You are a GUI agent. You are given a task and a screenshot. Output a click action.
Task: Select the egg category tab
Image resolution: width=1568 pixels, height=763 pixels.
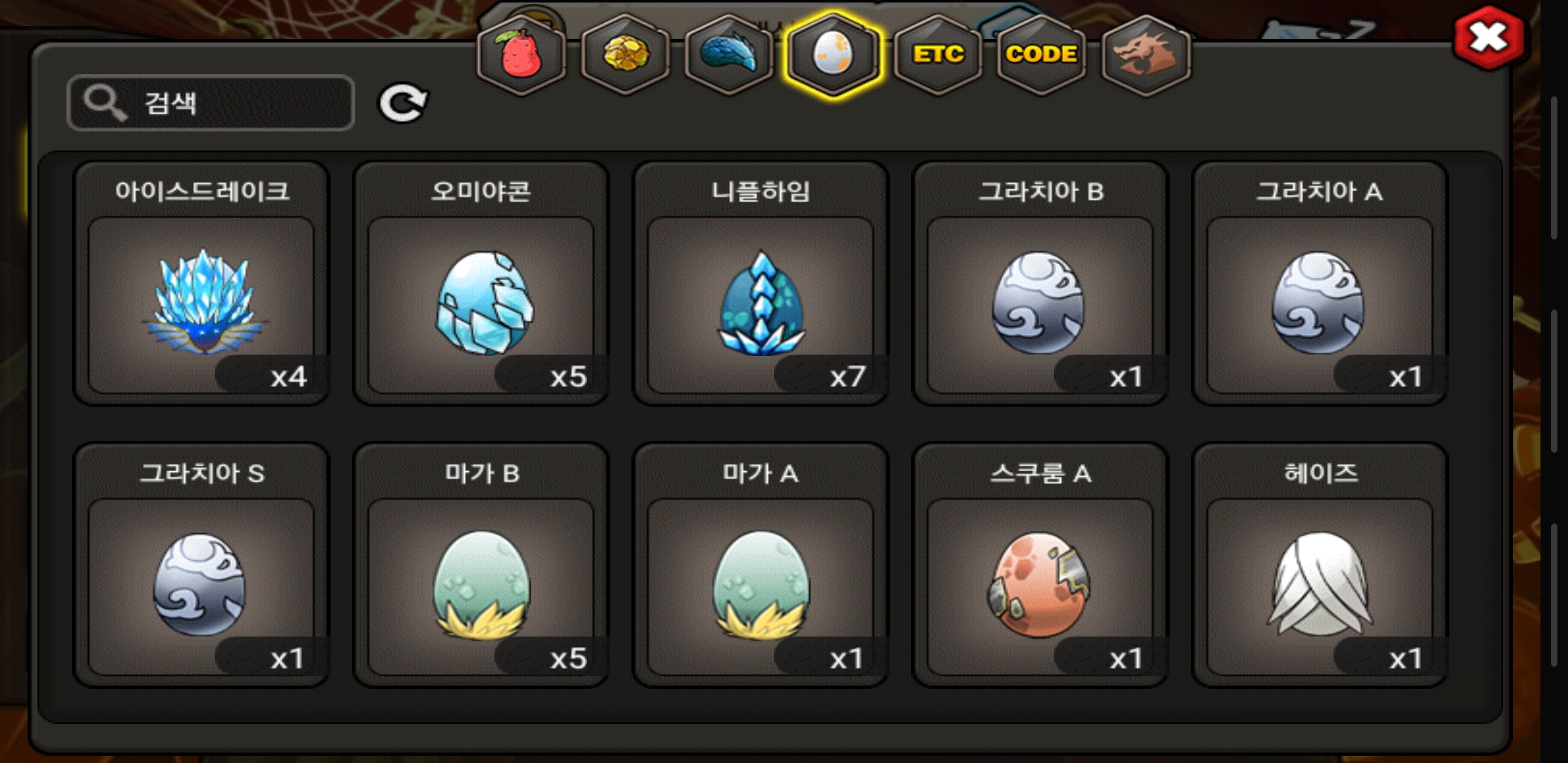coord(833,55)
